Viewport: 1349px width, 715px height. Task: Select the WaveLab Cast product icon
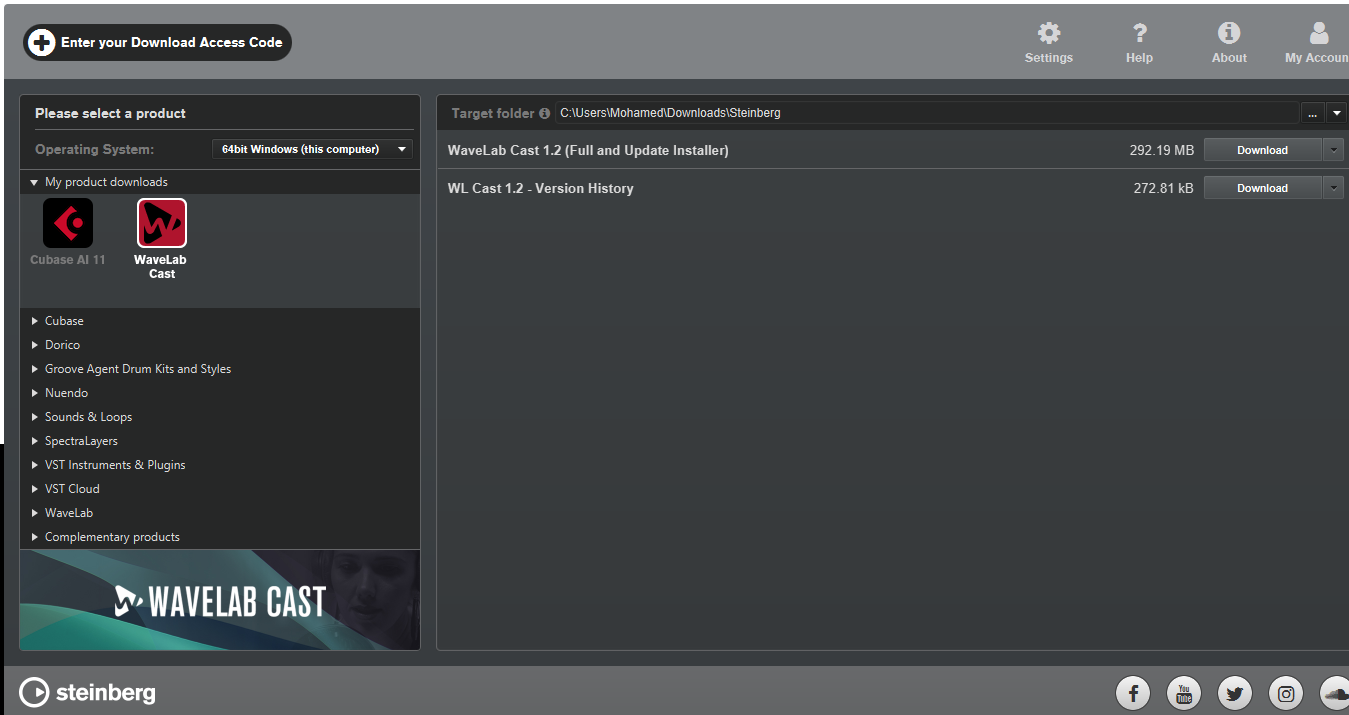tap(162, 223)
